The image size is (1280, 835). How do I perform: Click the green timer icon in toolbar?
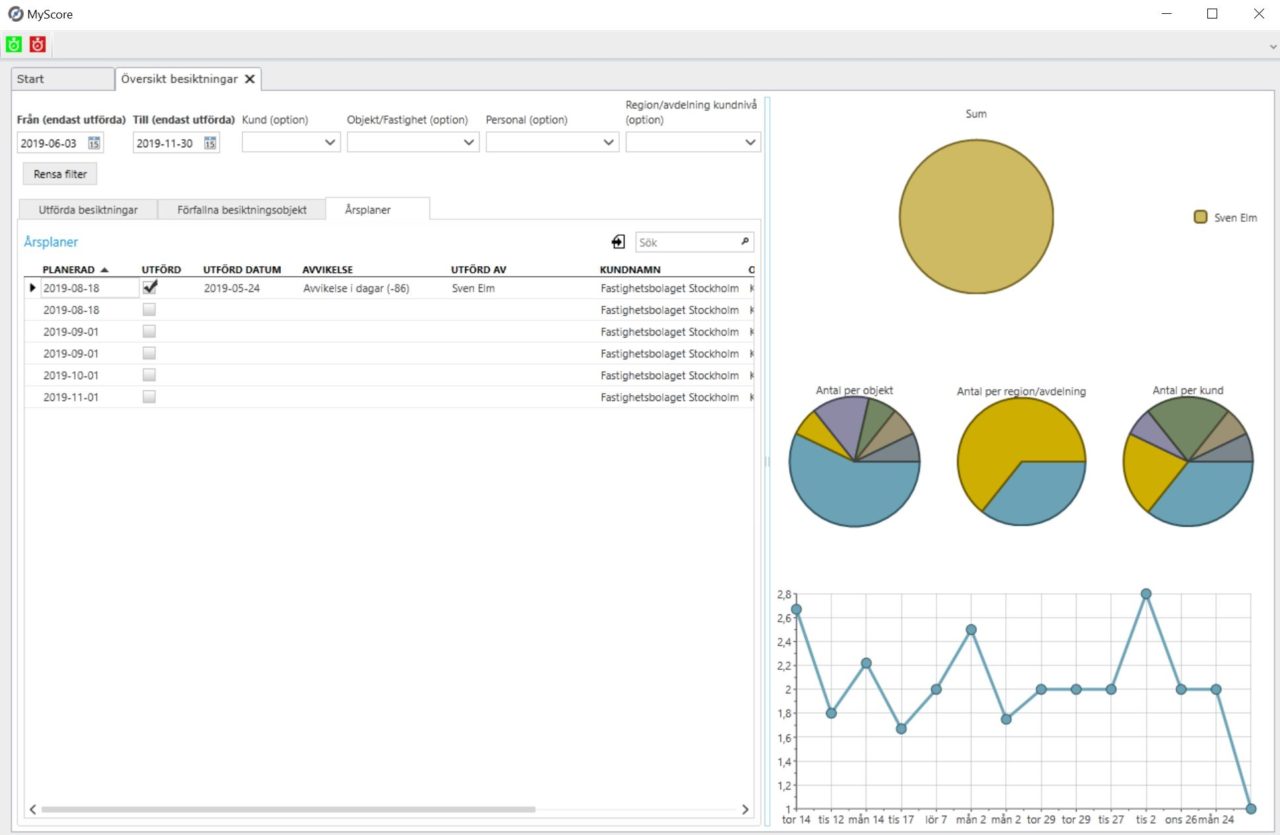[x=14, y=44]
